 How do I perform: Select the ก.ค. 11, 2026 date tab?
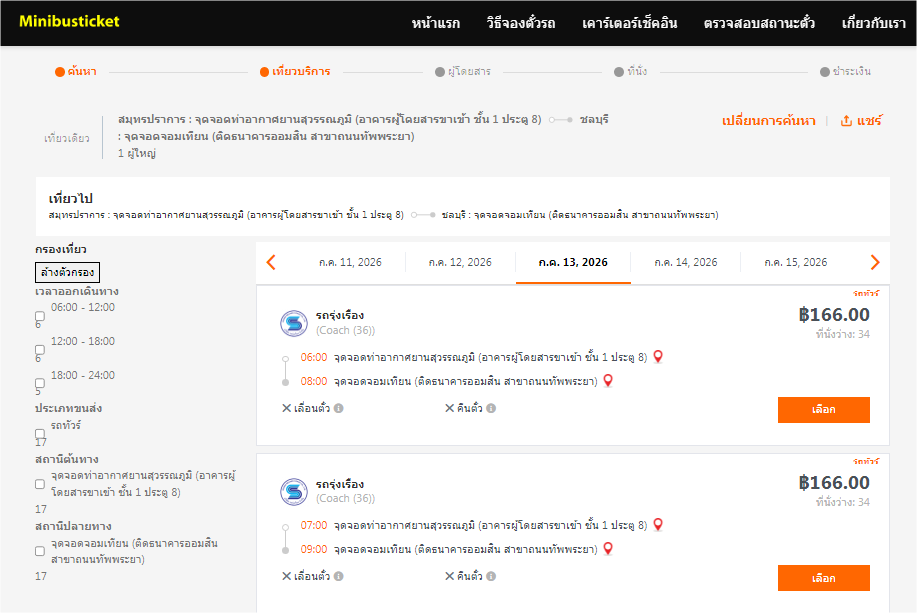pos(350,262)
